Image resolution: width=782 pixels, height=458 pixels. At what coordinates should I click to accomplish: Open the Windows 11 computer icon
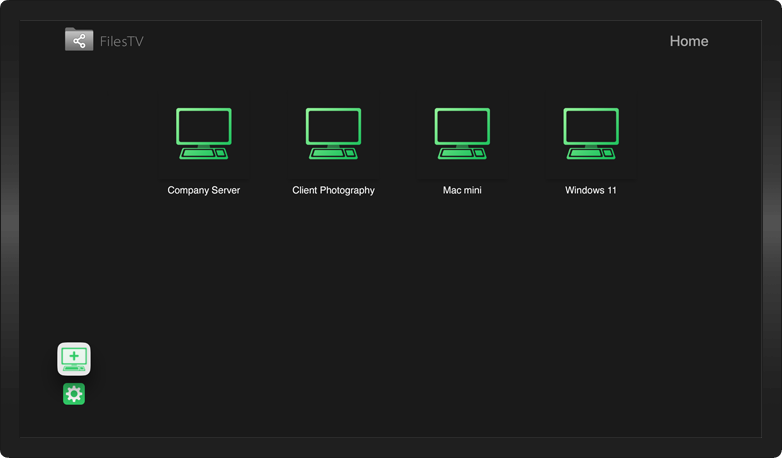coord(591,134)
